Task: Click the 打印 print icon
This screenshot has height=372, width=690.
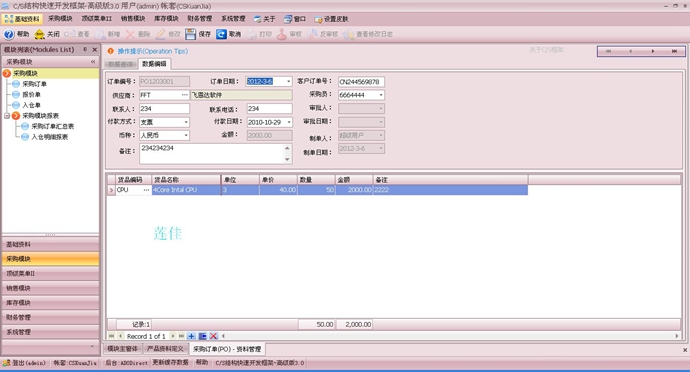Action: tap(251, 34)
